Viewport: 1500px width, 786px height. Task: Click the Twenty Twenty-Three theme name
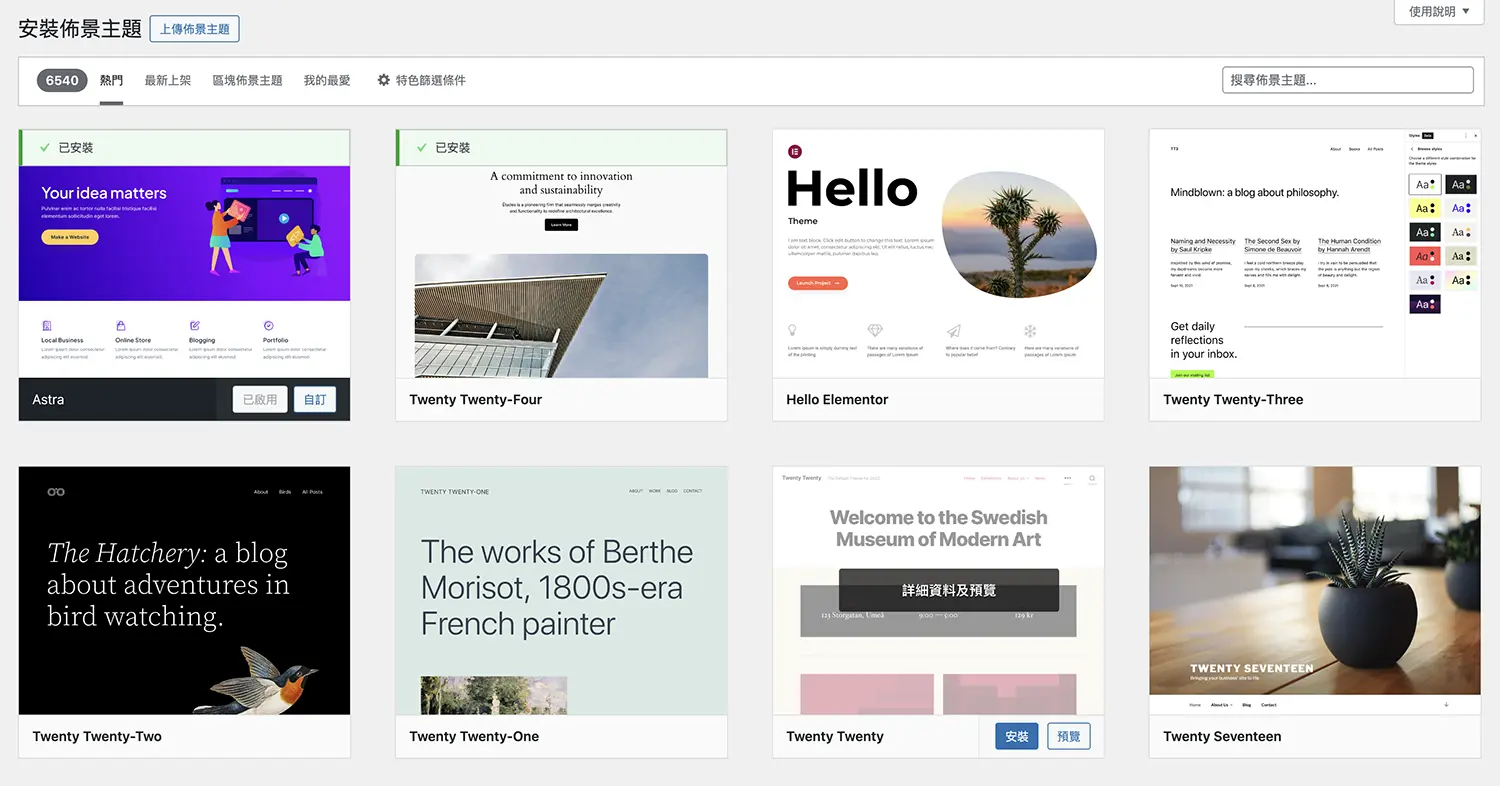click(1233, 400)
